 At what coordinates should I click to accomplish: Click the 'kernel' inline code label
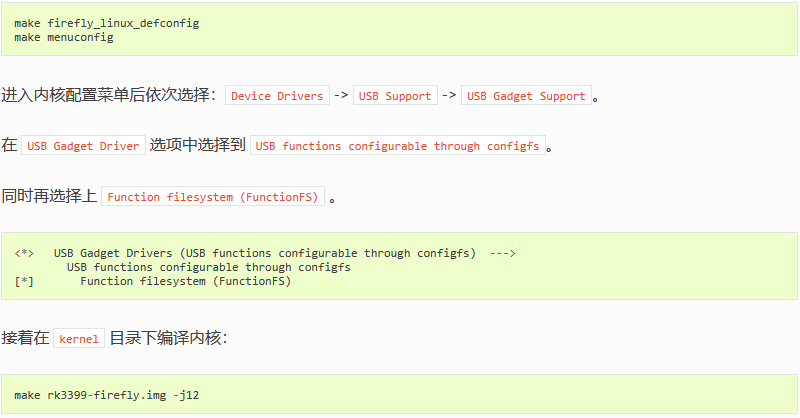point(79,339)
